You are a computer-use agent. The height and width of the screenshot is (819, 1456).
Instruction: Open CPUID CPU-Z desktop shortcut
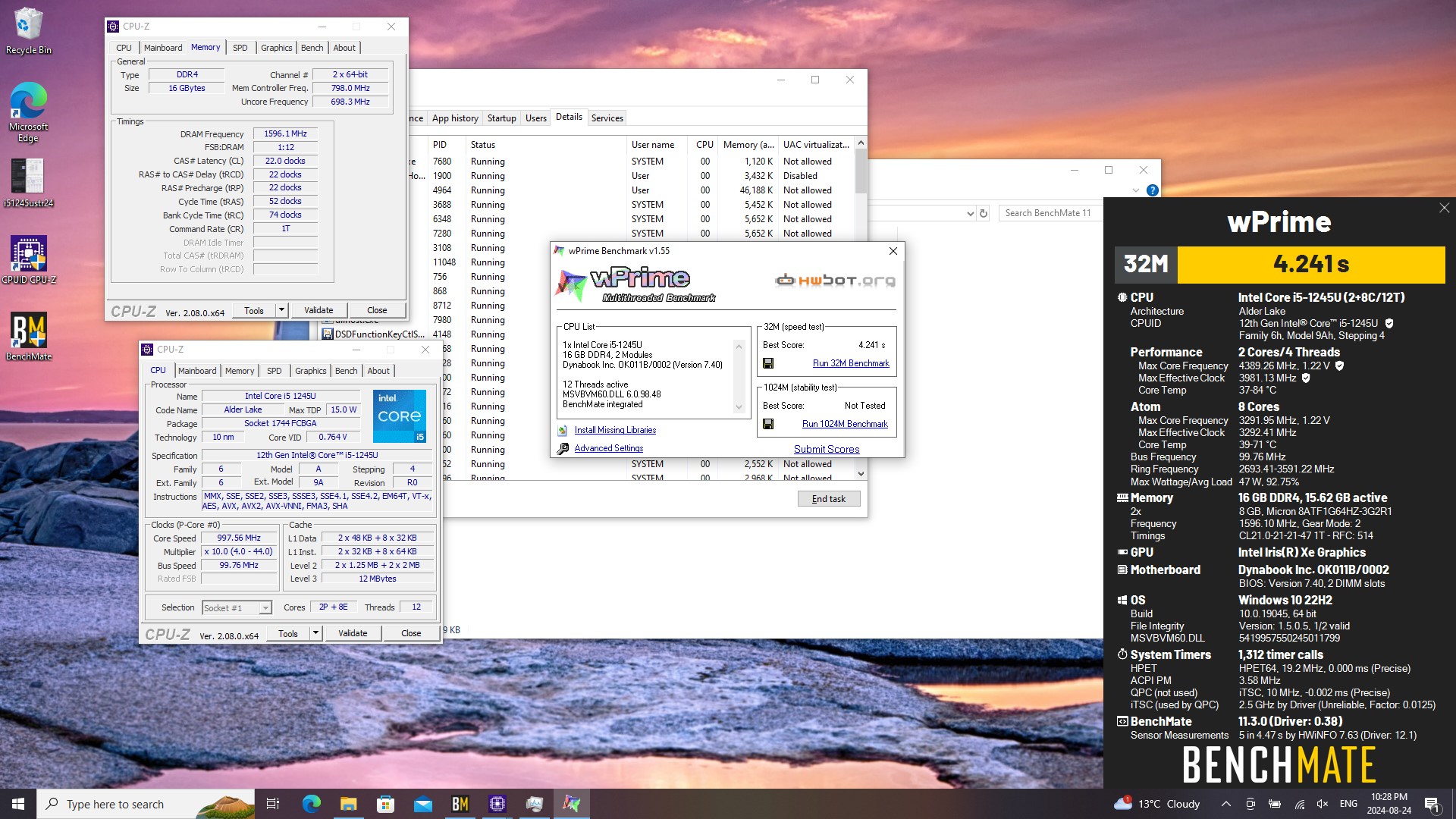click(x=28, y=259)
